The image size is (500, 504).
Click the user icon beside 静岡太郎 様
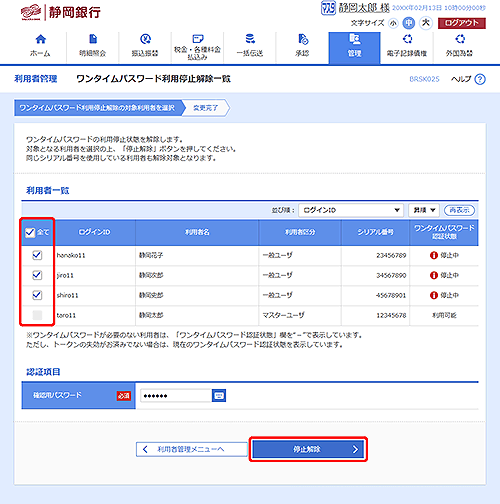point(328,8)
